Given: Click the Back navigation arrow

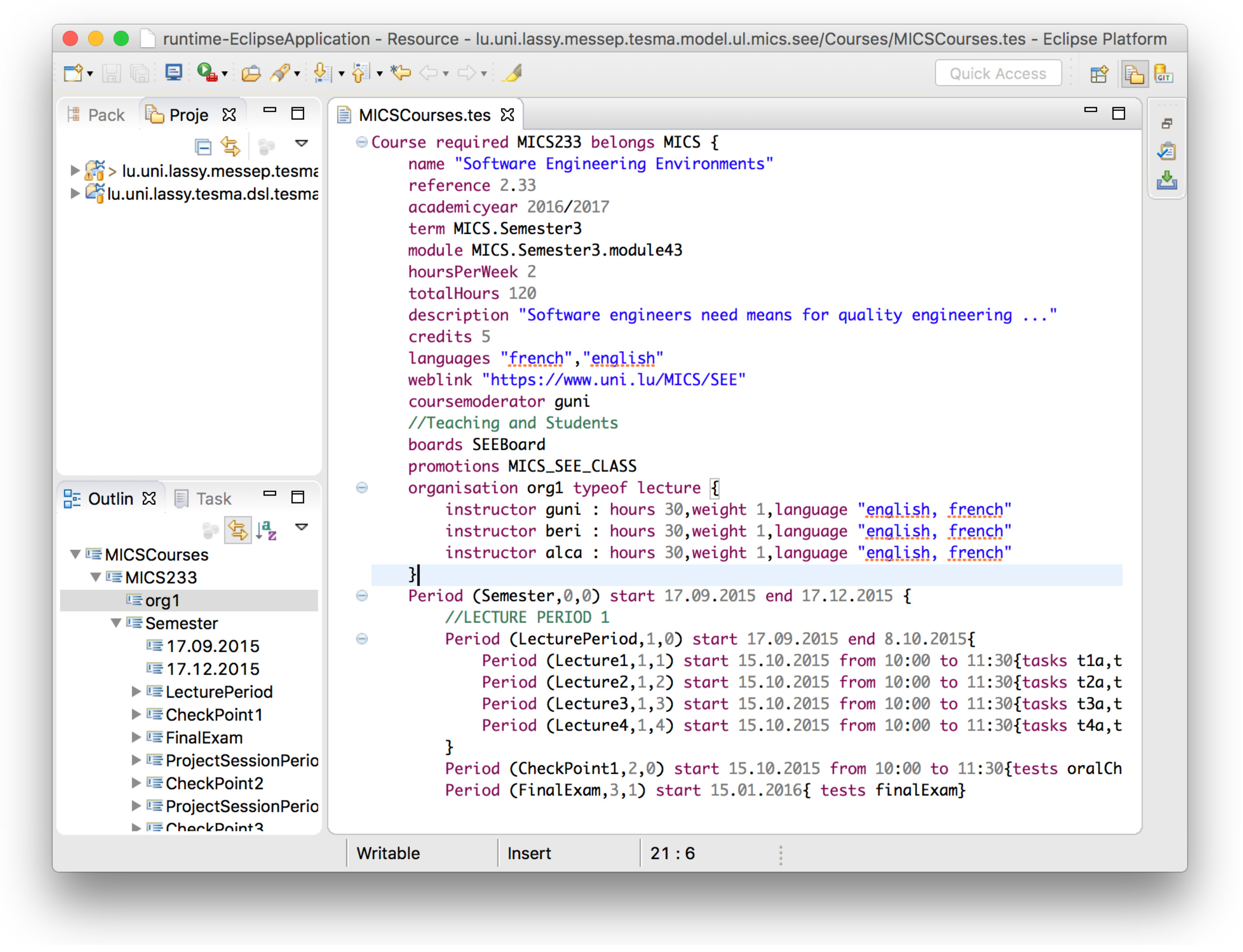Looking at the screenshot, I should (x=429, y=73).
